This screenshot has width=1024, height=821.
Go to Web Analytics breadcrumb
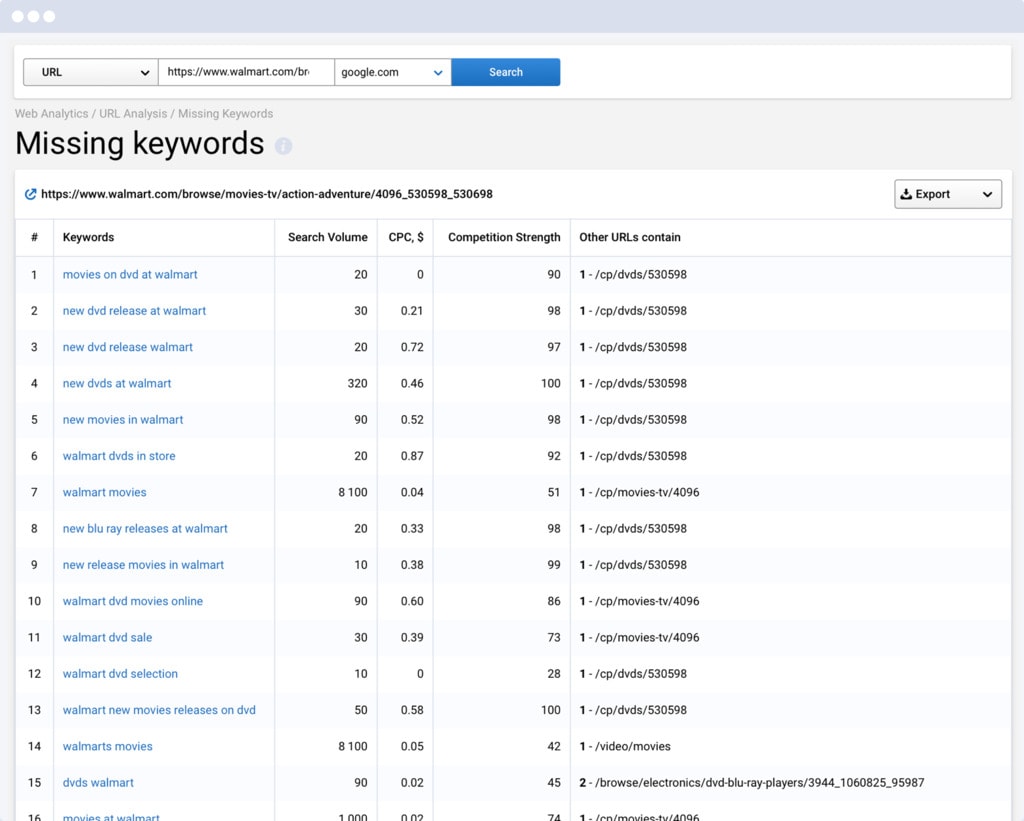coord(52,114)
